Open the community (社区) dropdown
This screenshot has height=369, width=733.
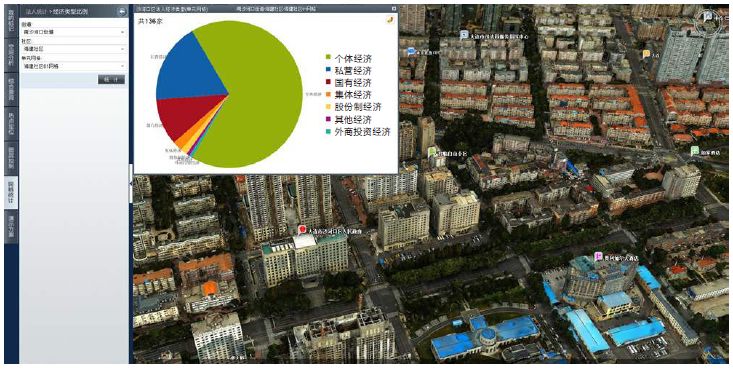73,49
